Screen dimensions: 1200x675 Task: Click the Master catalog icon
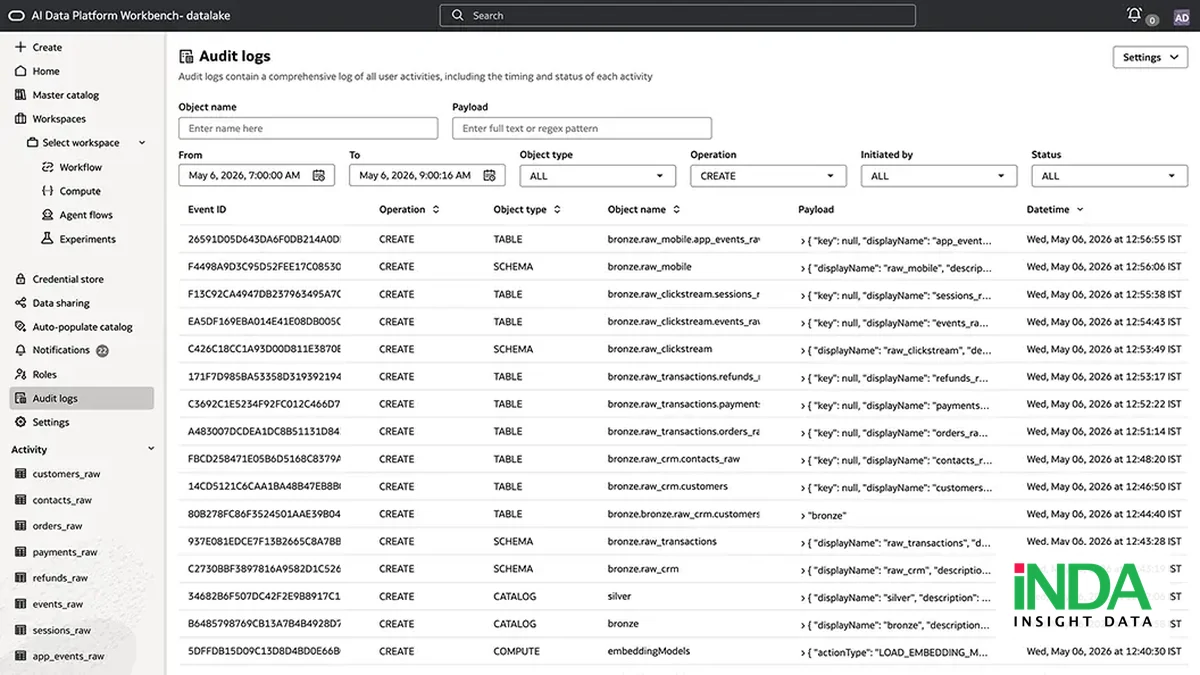[x=21, y=95]
